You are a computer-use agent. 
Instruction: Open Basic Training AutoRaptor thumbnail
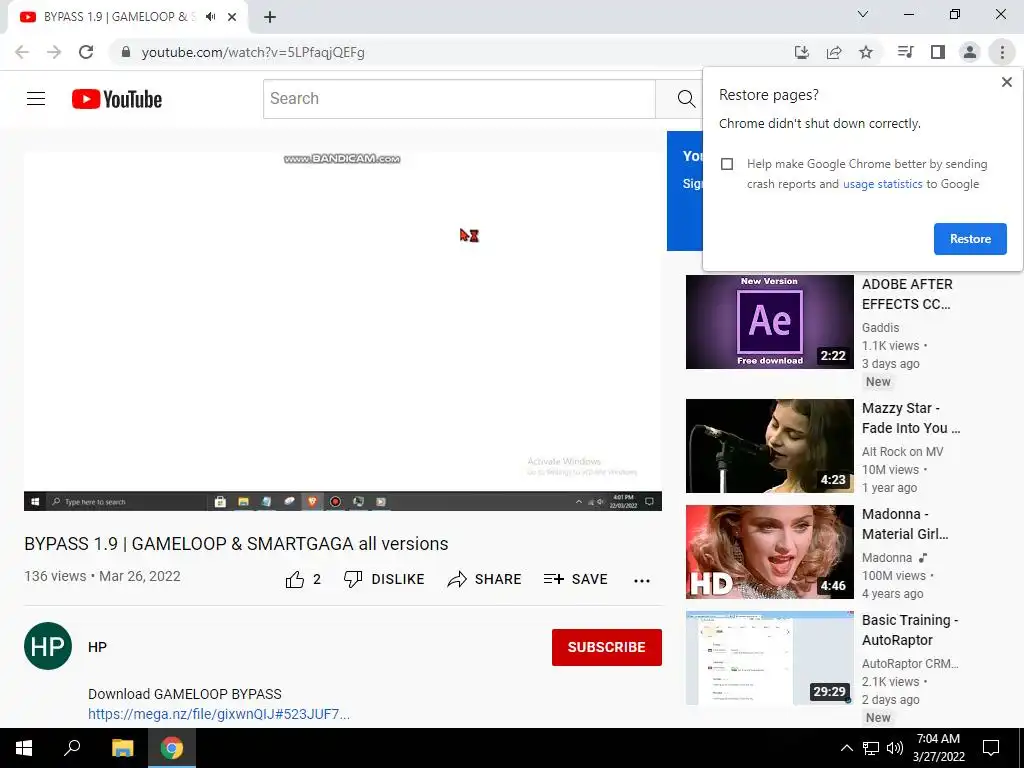pyautogui.click(x=769, y=658)
